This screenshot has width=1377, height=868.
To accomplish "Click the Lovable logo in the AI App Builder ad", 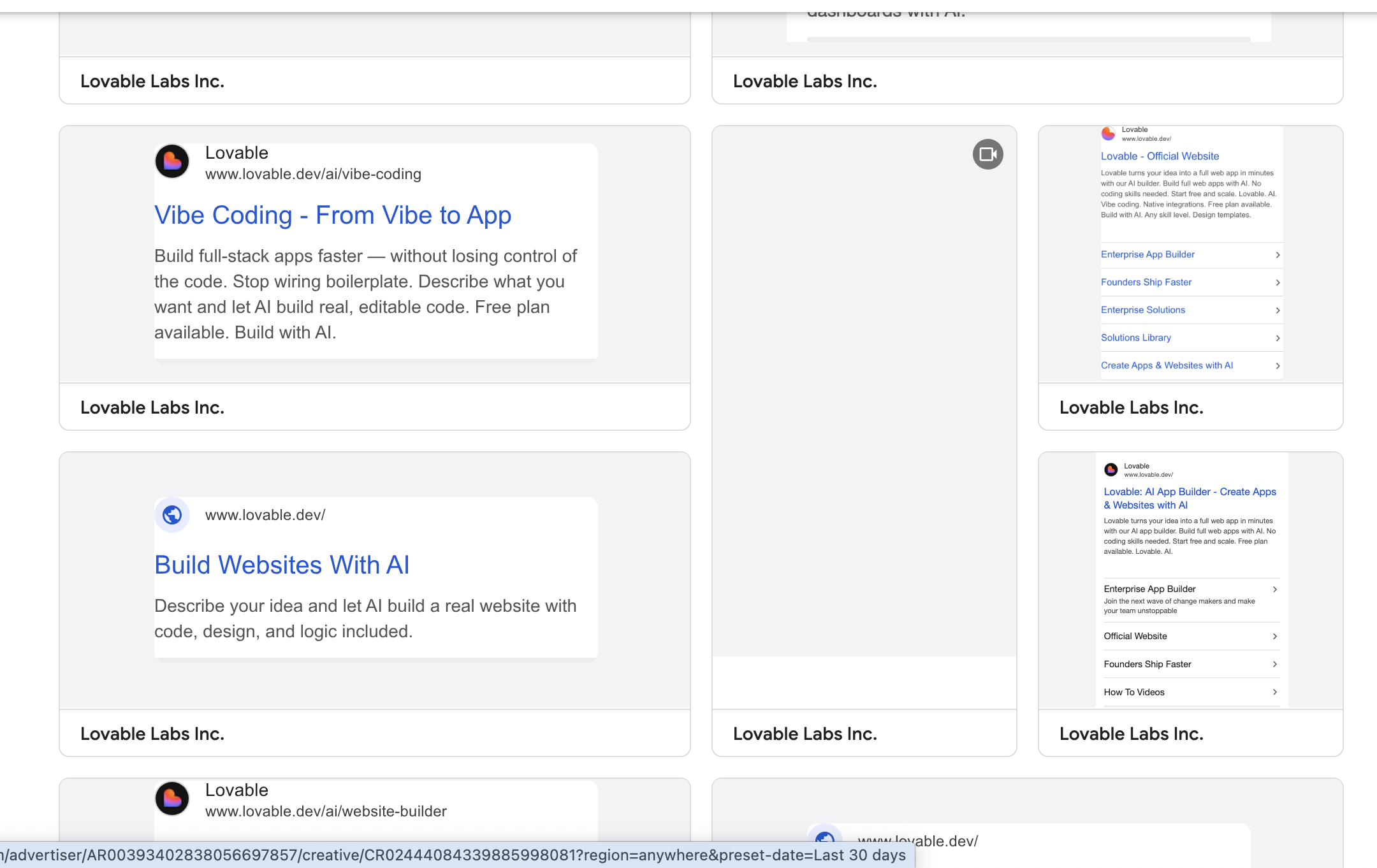I will point(1111,470).
